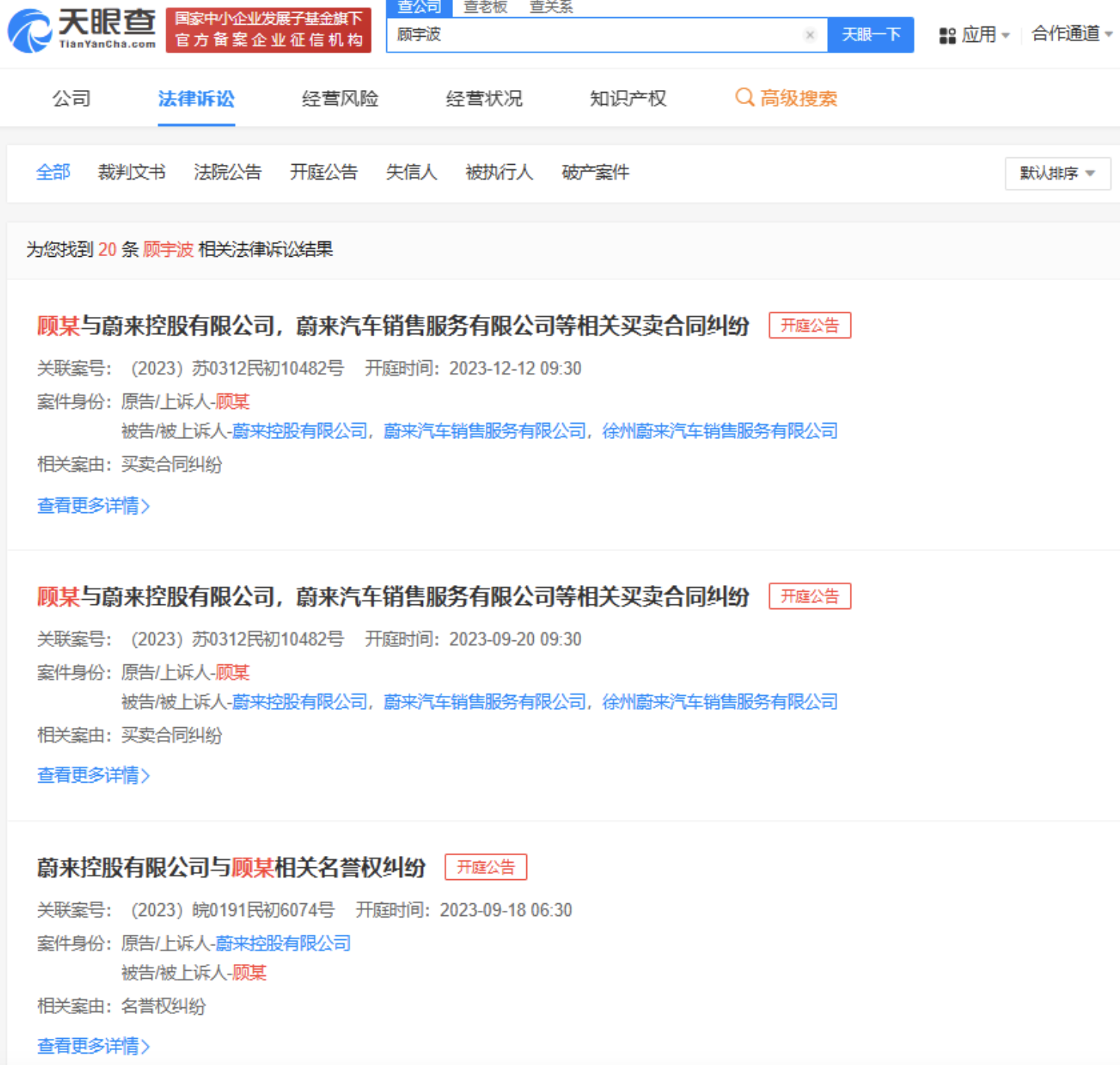Viewport: 1120px width, 1065px height.
Task: Open 查看更多详情 for the first case
Action: click(x=93, y=506)
